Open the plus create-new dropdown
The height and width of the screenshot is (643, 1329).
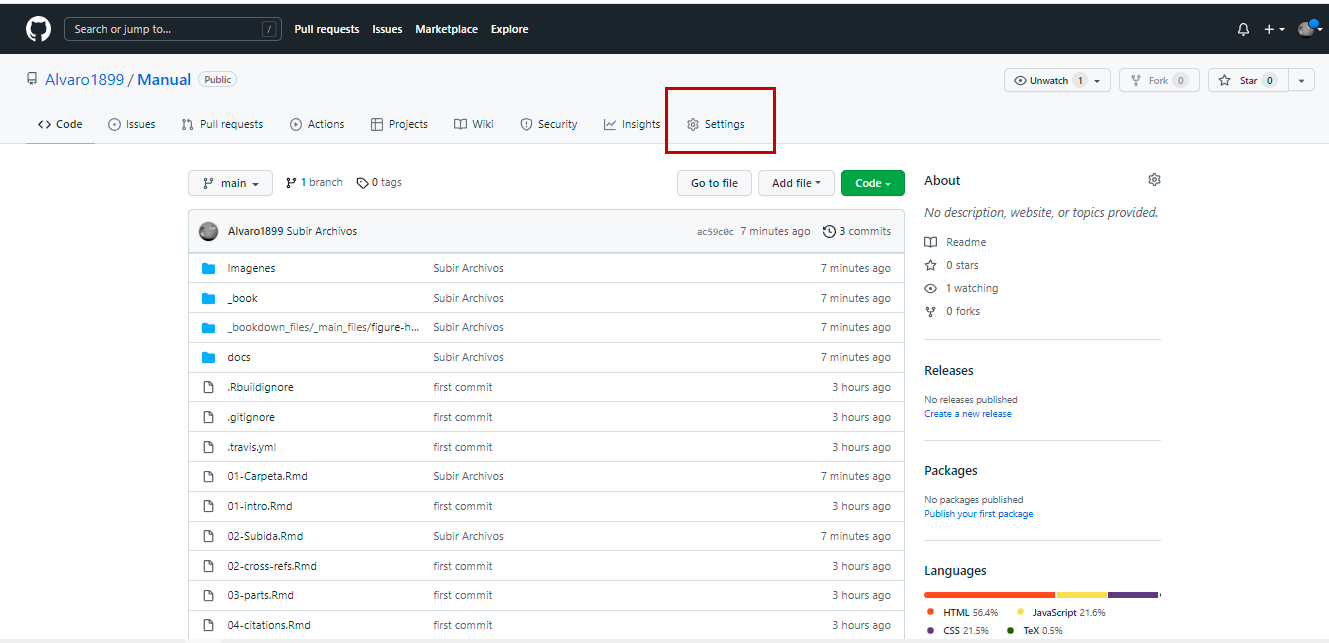click(1274, 30)
